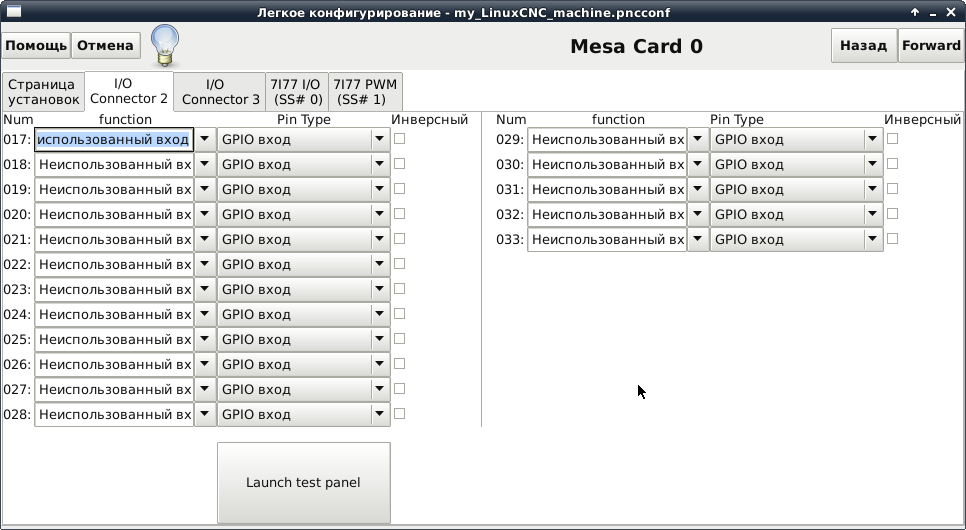
Task: Open Pin Type dropdown for pin 032
Action: coord(797,214)
